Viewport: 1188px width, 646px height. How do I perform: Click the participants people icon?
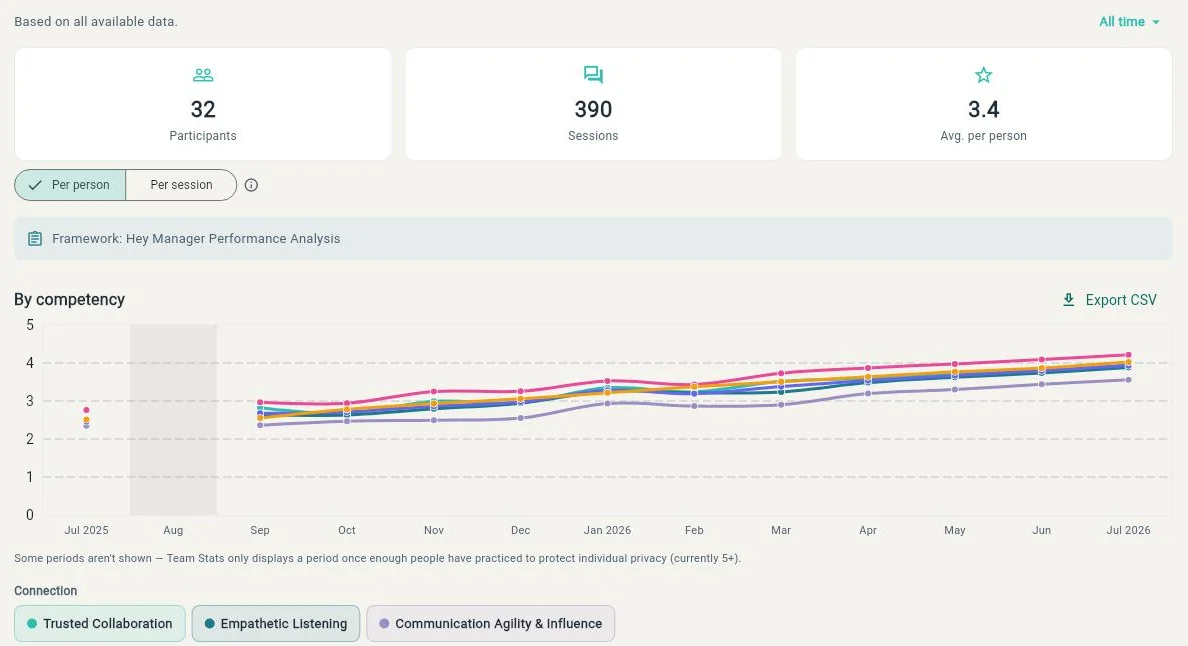tap(203, 75)
